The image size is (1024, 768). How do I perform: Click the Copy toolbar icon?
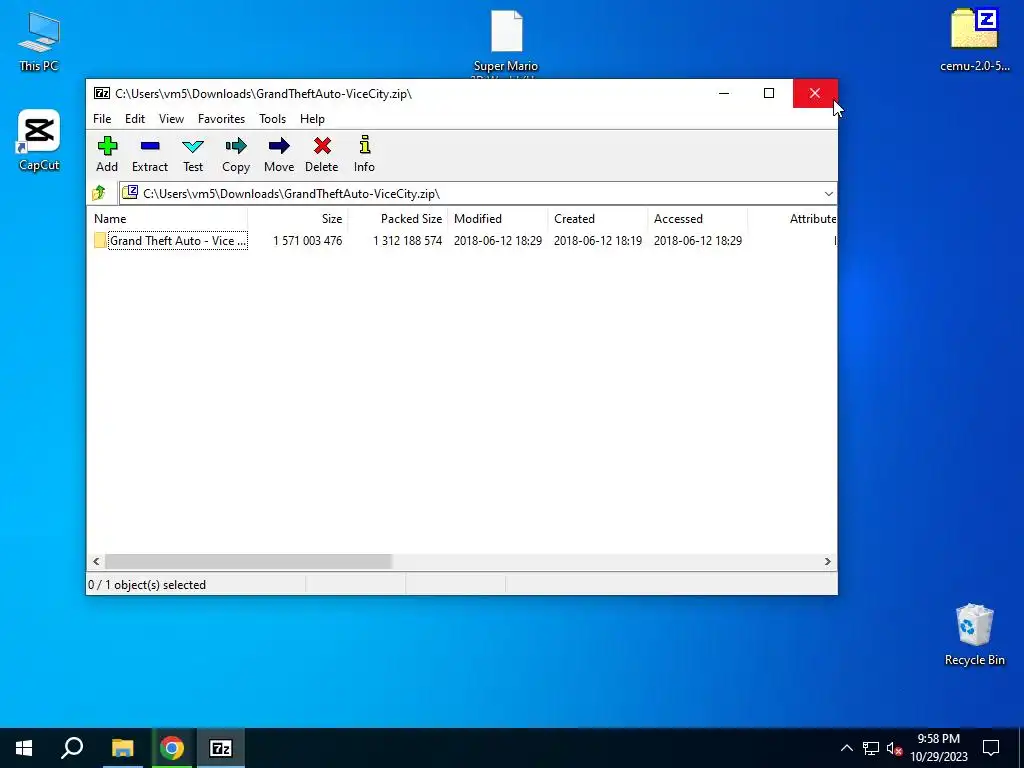pyautogui.click(x=236, y=154)
